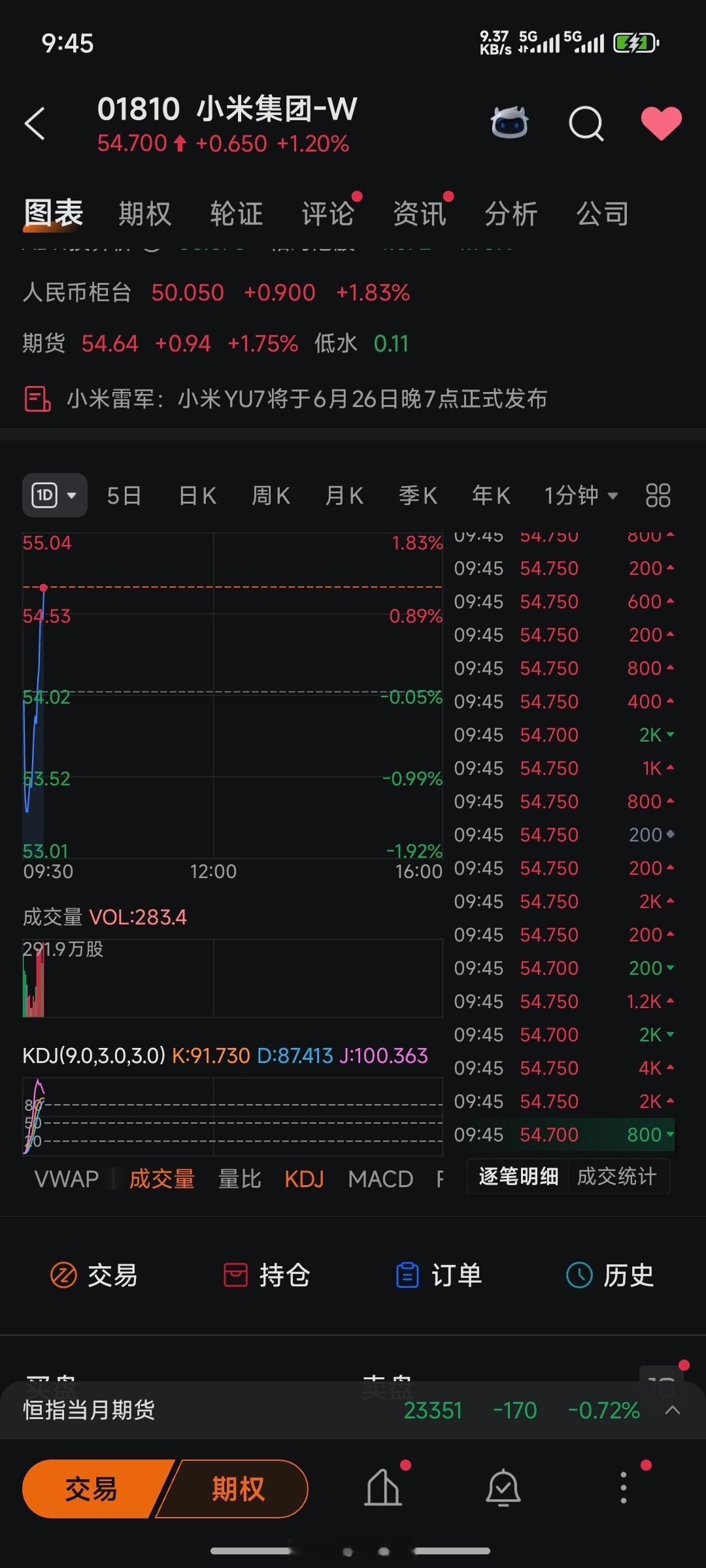This screenshot has height=1568, width=706.
Task: Expand the 恒指当月期货 bar chevron
Action: [673, 1411]
